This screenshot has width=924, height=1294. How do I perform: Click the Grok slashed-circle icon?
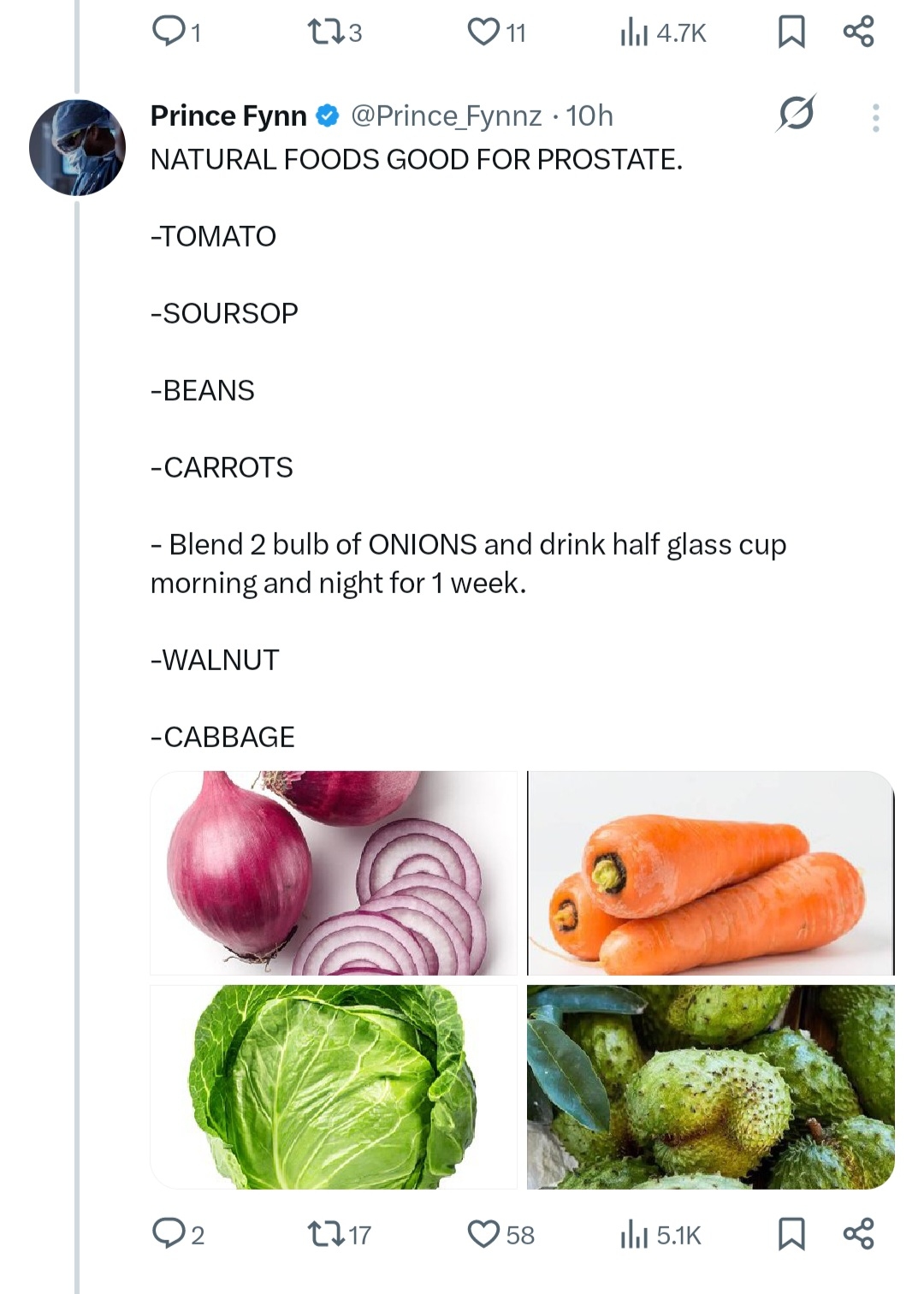click(796, 113)
